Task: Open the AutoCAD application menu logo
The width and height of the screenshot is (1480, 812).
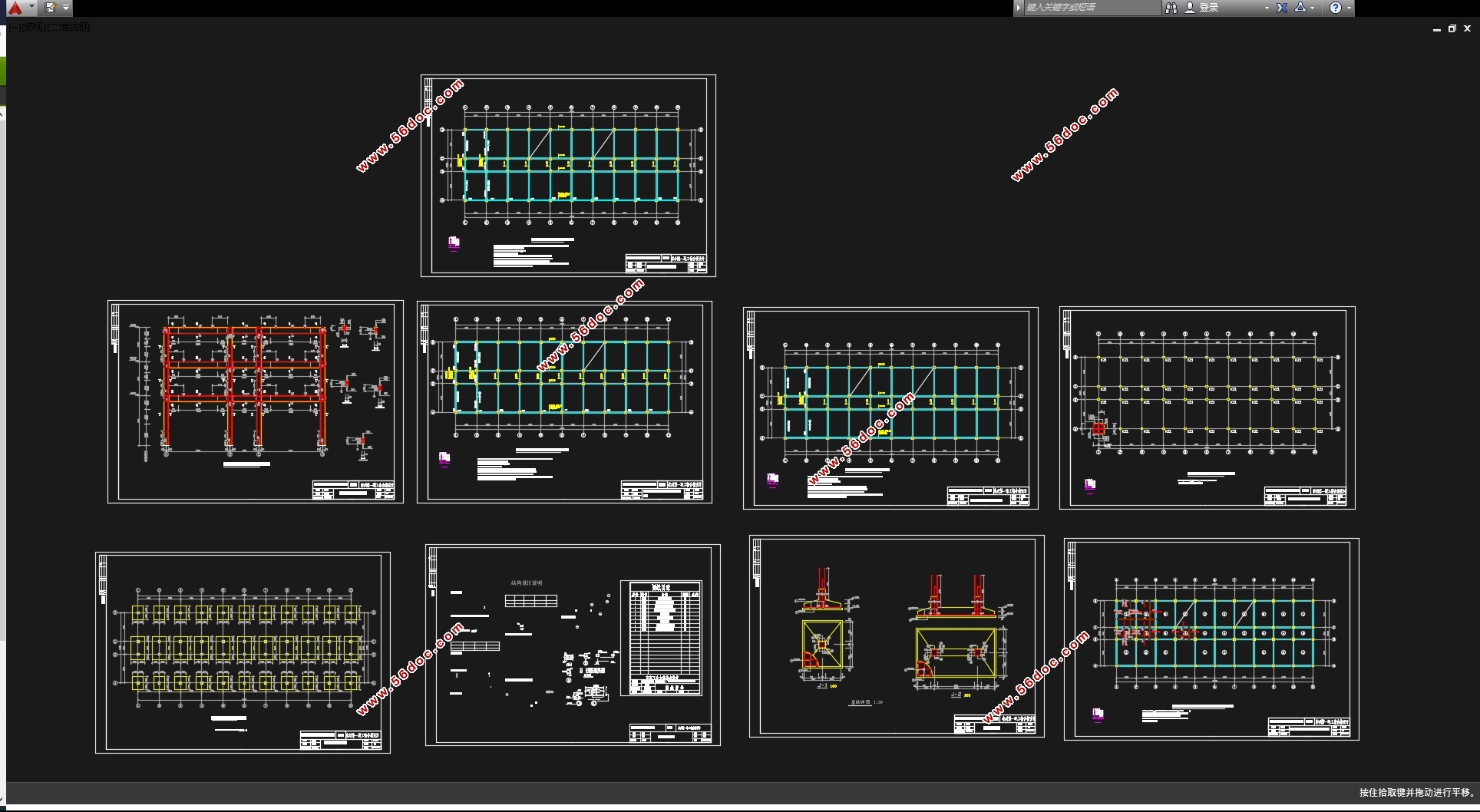Action: click(x=15, y=8)
